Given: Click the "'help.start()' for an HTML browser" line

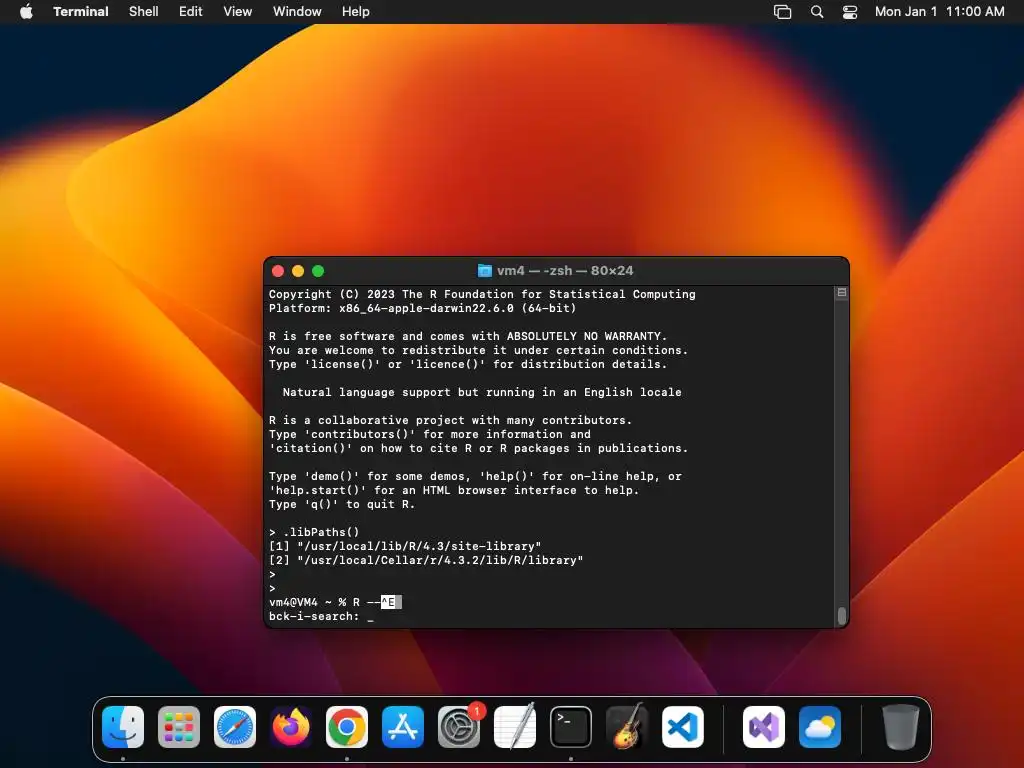Looking at the screenshot, I should pos(454,490).
